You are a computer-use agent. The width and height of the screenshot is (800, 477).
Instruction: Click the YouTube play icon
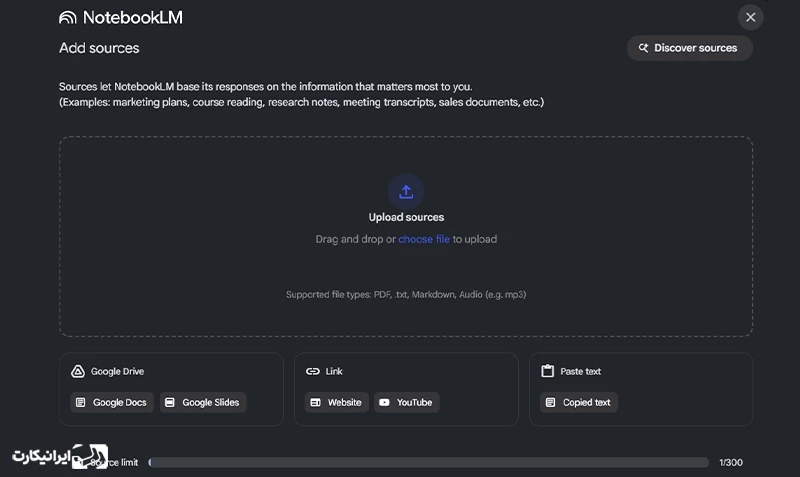click(x=384, y=403)
